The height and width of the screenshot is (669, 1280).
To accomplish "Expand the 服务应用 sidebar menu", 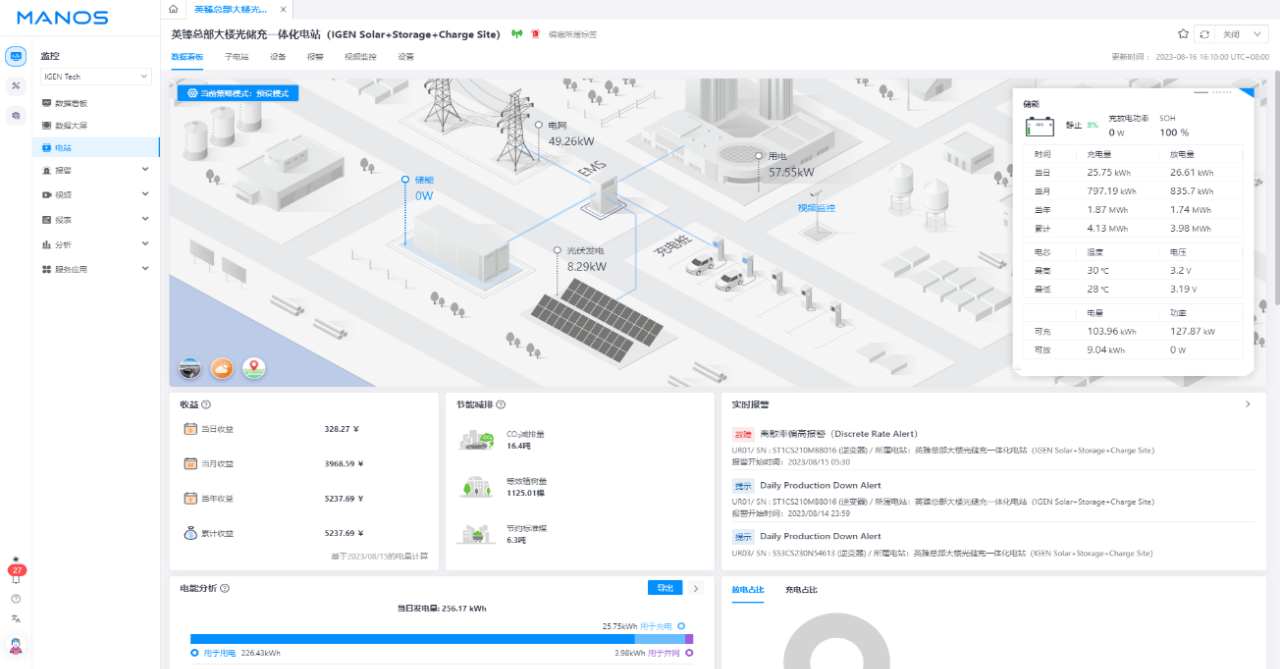I will [x=145, y=269].
